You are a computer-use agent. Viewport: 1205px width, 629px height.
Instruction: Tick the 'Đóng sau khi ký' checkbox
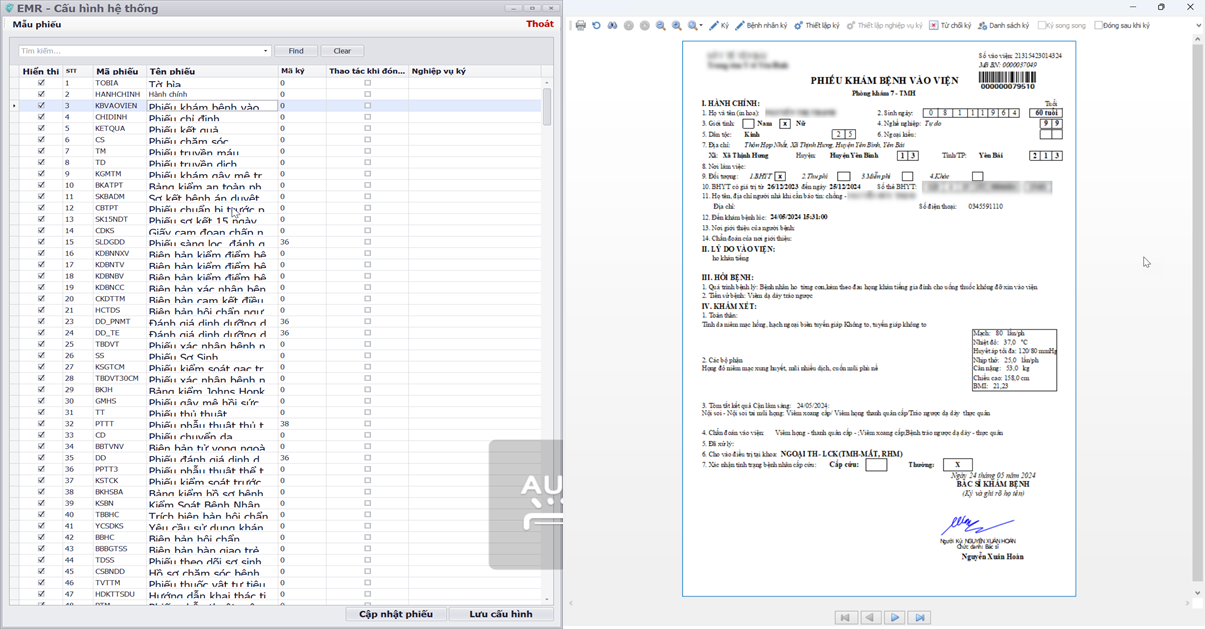click(x=1099, y=26)
